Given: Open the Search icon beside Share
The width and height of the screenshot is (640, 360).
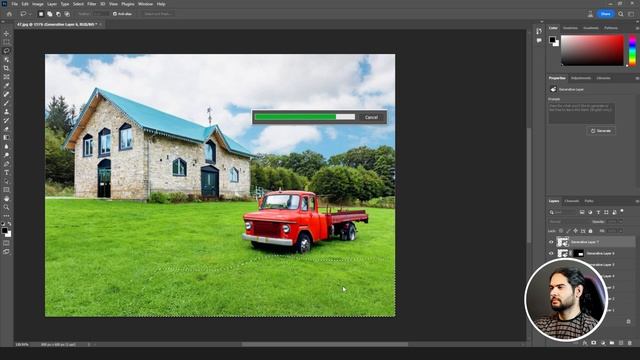Looking at the screenshot, I should [621, 14].
